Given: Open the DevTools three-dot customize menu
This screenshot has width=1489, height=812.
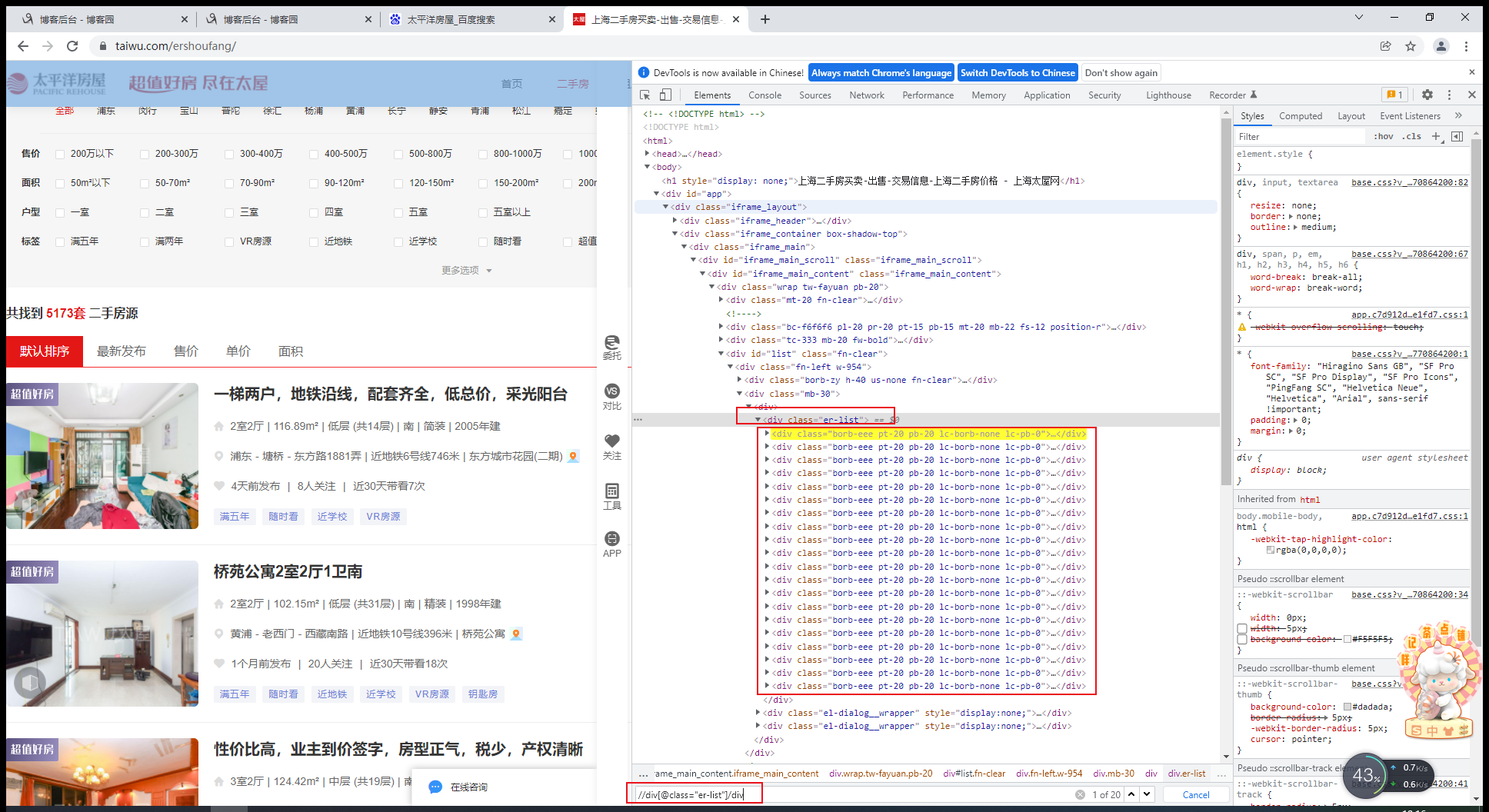Looking at the screenshot, I should (x=1450, y=95).
